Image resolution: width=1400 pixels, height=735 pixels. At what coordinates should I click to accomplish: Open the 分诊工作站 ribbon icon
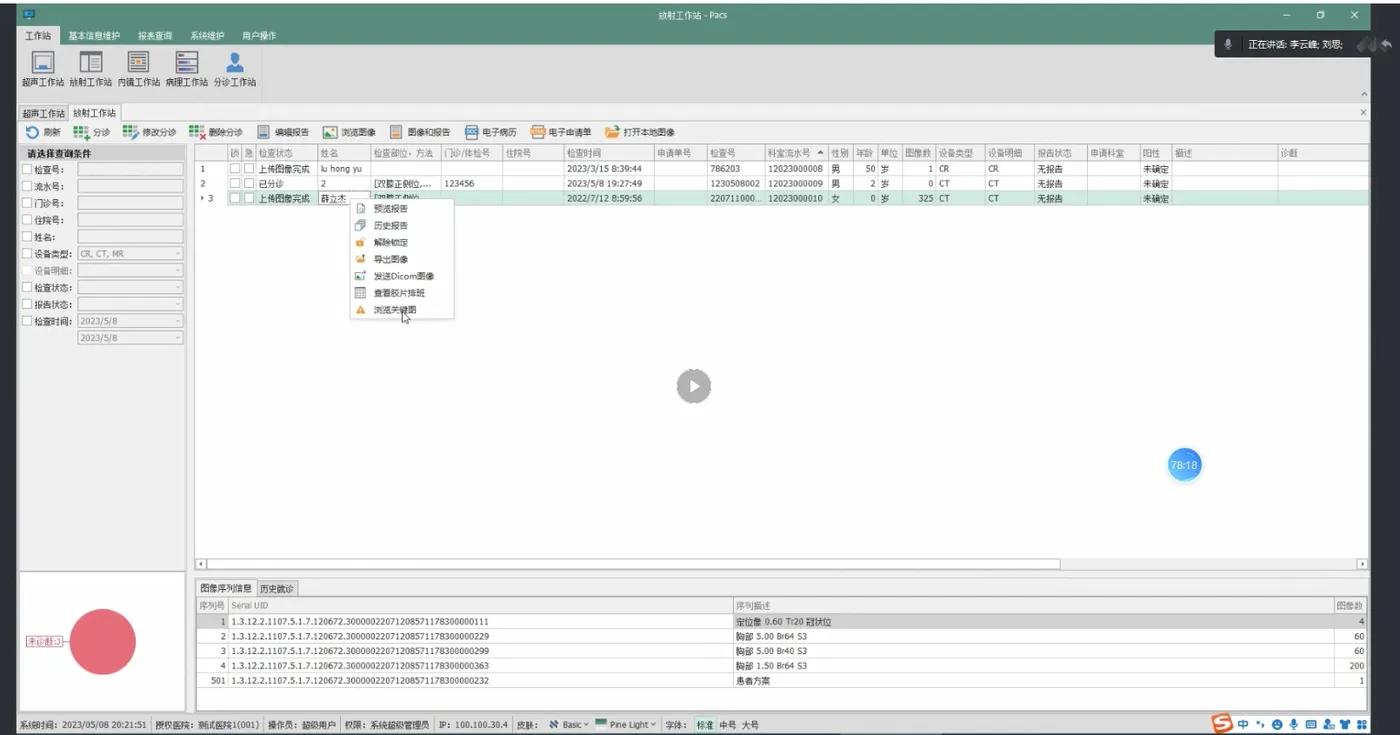pyautogui.click(x=235, y=69)
